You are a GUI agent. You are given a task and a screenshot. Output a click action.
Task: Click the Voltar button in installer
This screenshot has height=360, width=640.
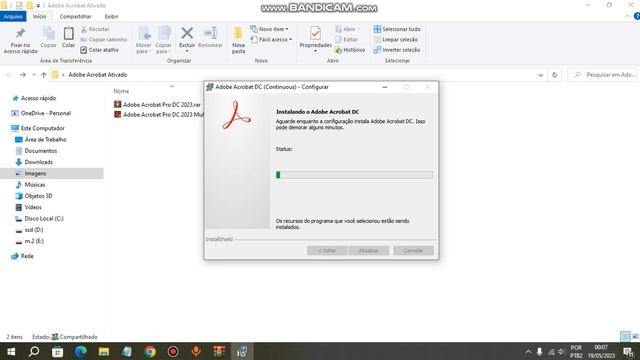point(327,250)
